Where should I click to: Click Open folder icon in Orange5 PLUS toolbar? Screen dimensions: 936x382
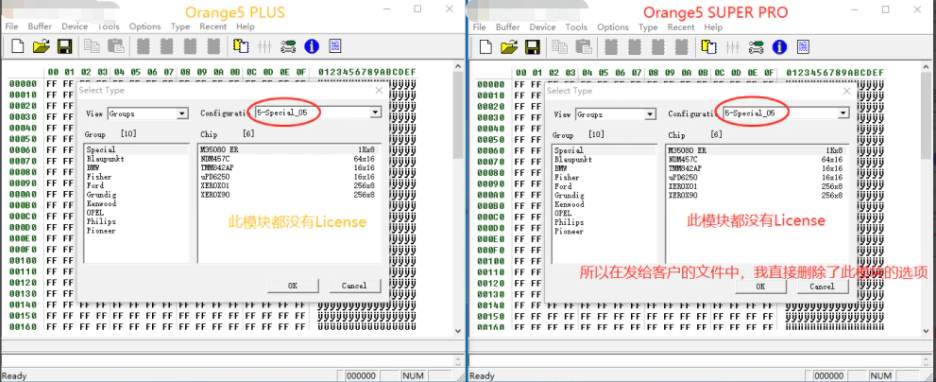pyautogui.click(x=41, y=46)
